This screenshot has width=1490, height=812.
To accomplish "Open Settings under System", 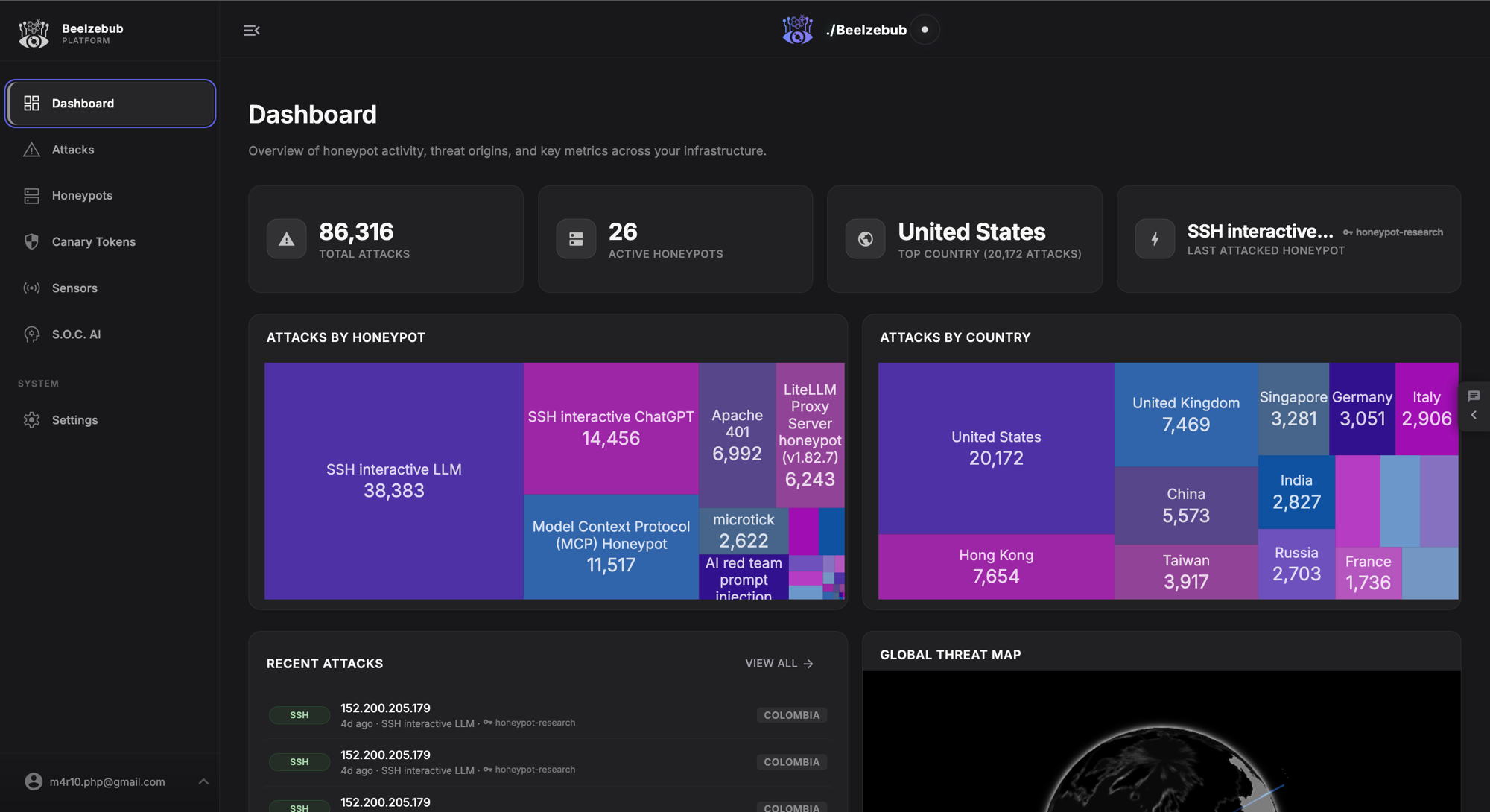I will coord(110,420).
